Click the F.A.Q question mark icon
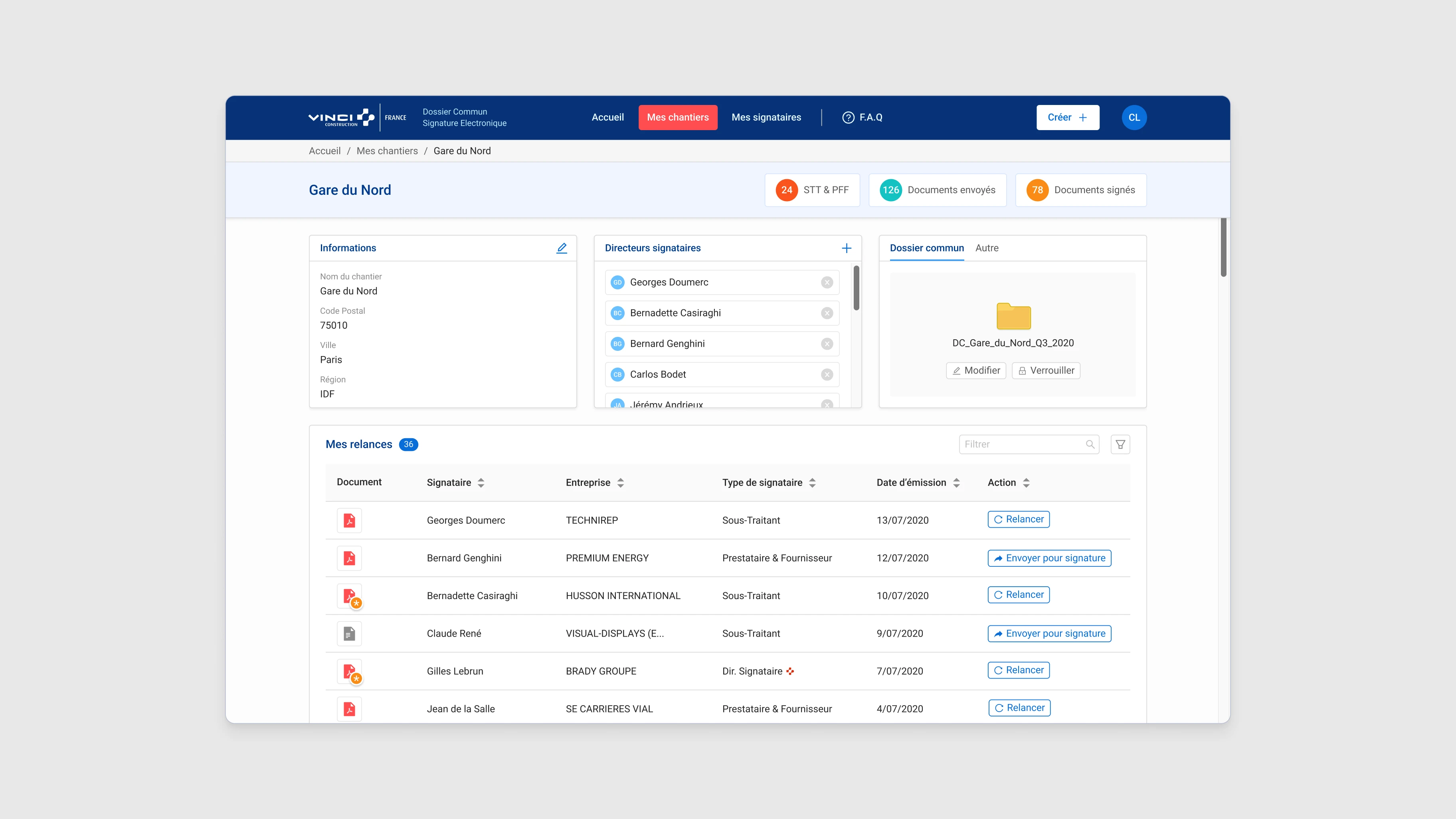Screen dimensions: 1456x819 [x=849, y=117]
